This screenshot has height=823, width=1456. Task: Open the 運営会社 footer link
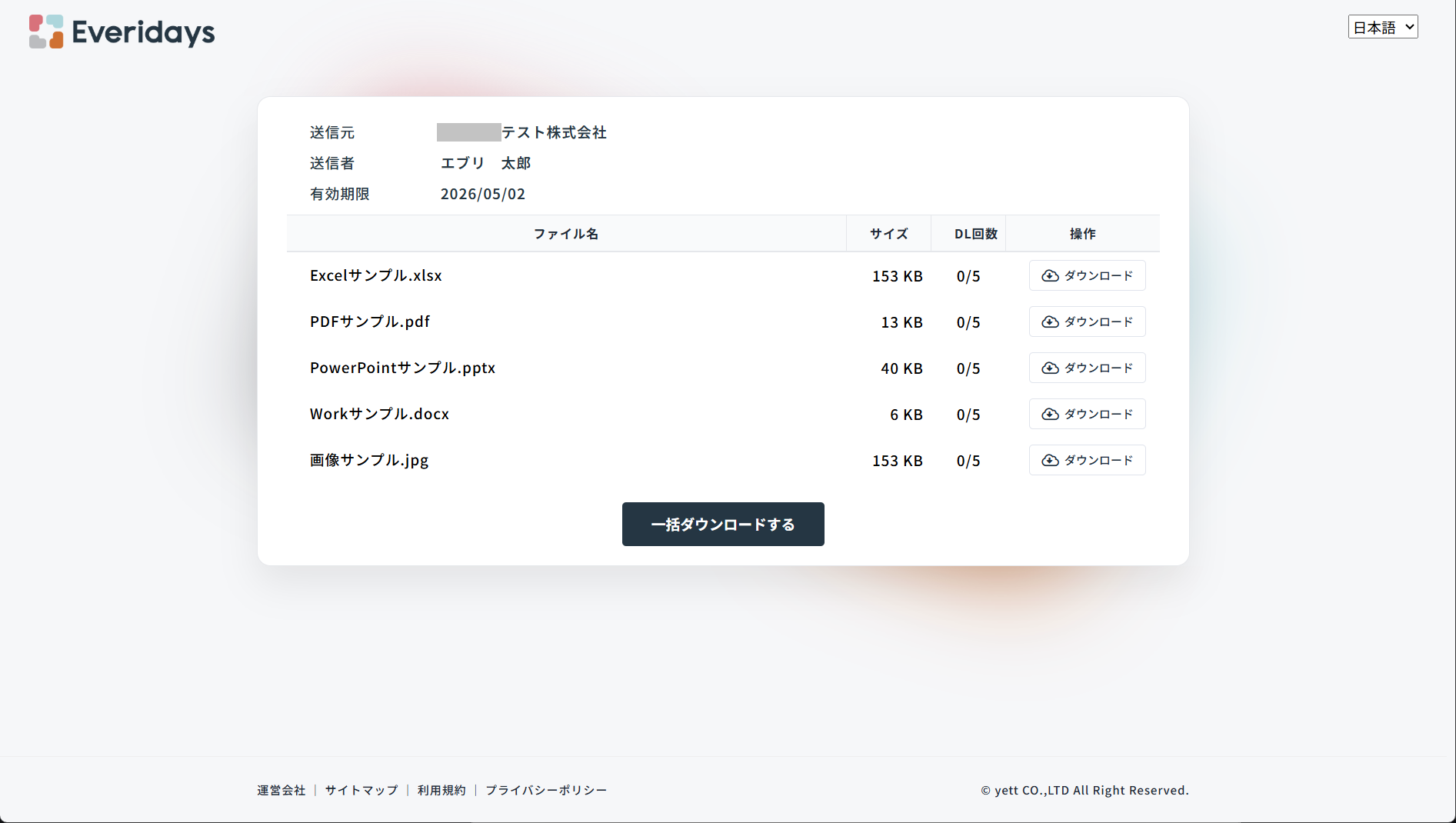281,790
